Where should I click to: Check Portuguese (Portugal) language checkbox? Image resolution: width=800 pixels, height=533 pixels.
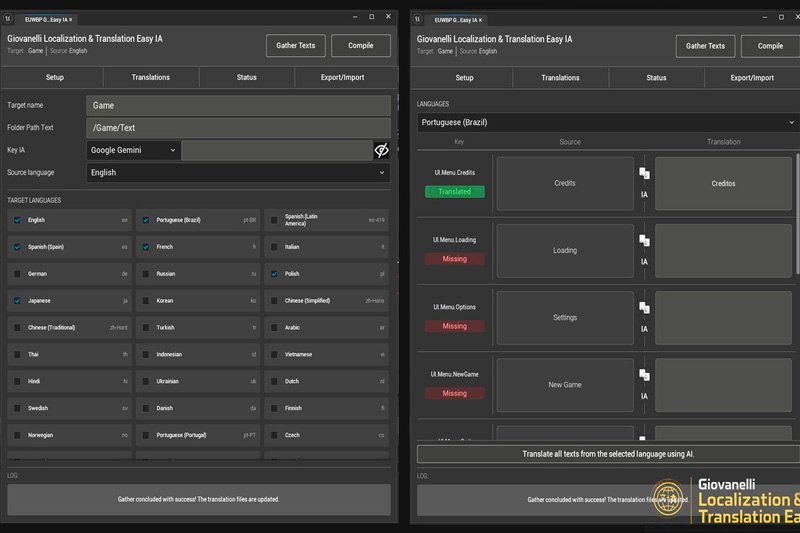click(146, 436)
